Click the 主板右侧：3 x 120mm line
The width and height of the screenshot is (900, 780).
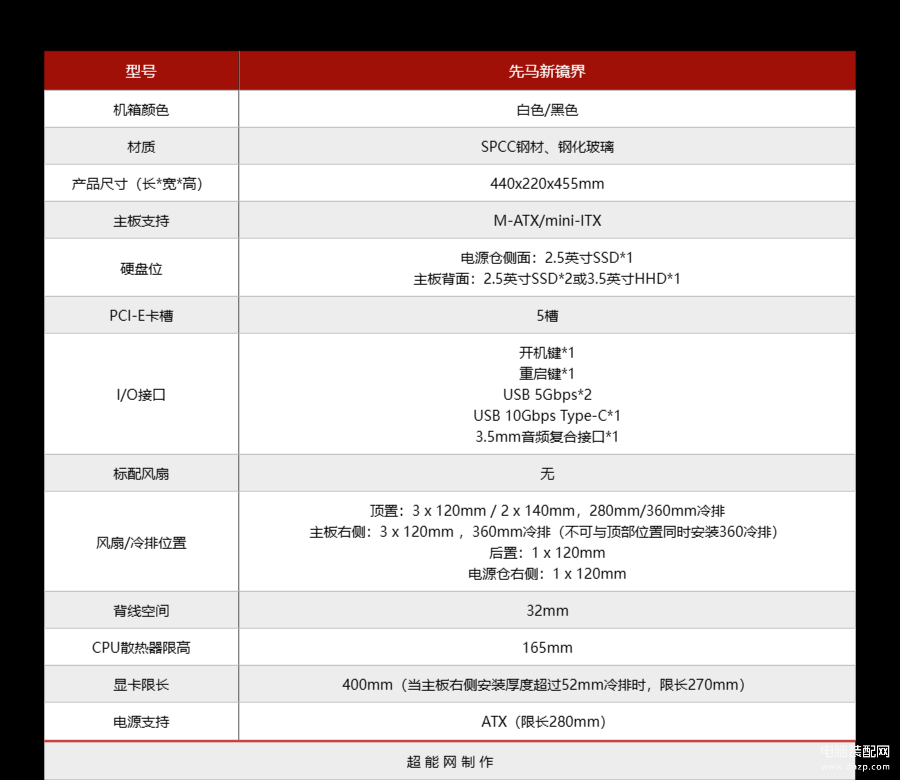click(x=544, y=532)
